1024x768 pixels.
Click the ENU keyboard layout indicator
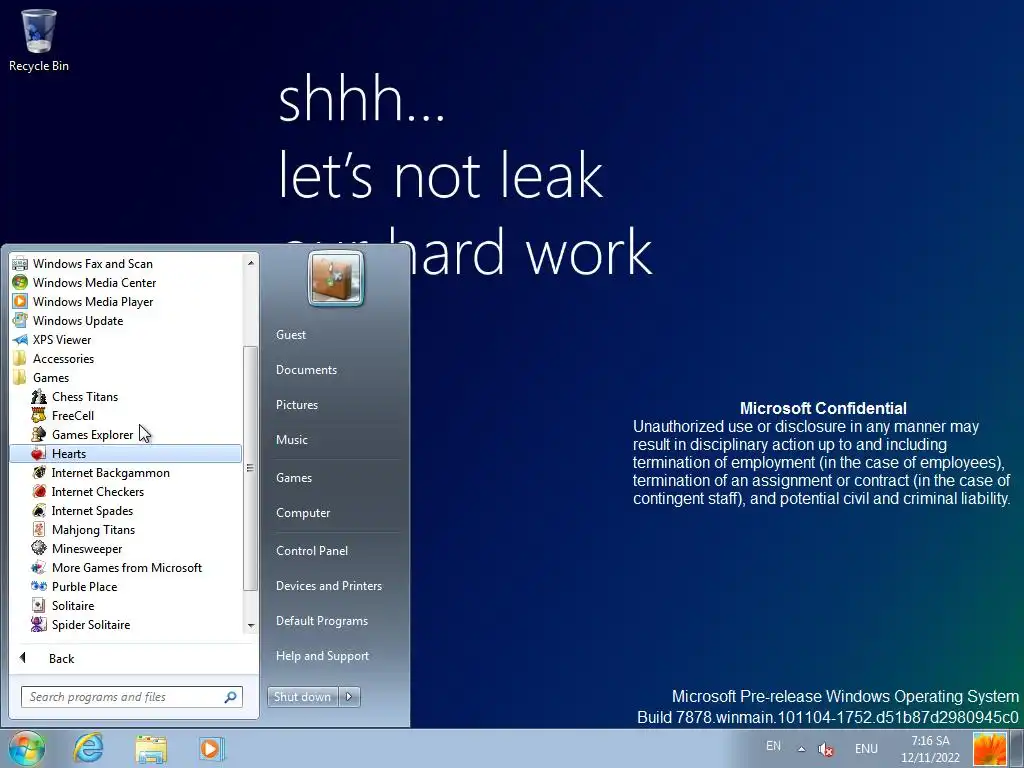click(866, 749)
